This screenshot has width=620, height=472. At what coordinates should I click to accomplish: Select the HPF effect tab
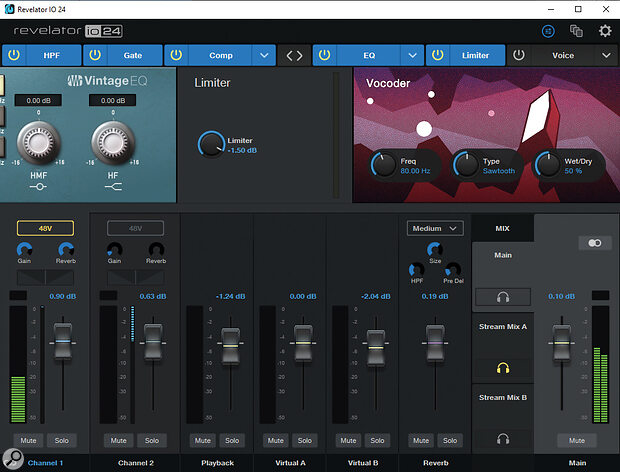click(52, 55)
